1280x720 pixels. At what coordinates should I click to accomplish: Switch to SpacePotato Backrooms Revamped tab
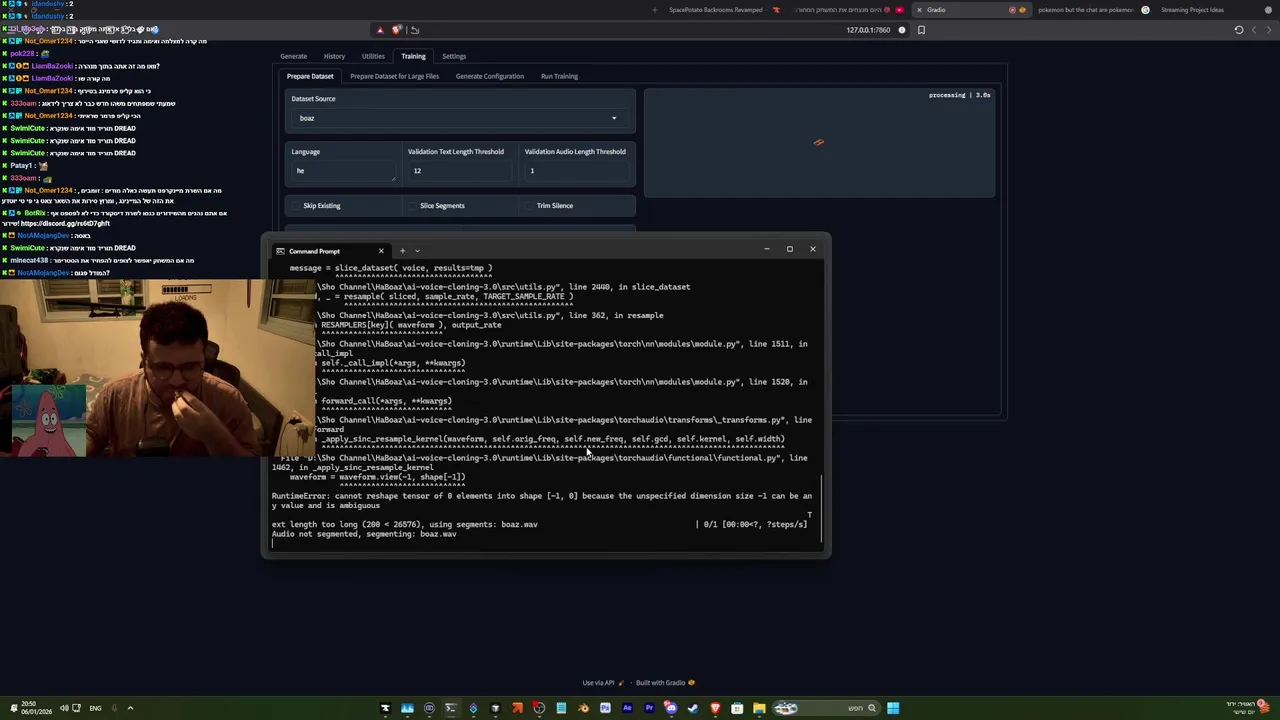click(724, 10)
